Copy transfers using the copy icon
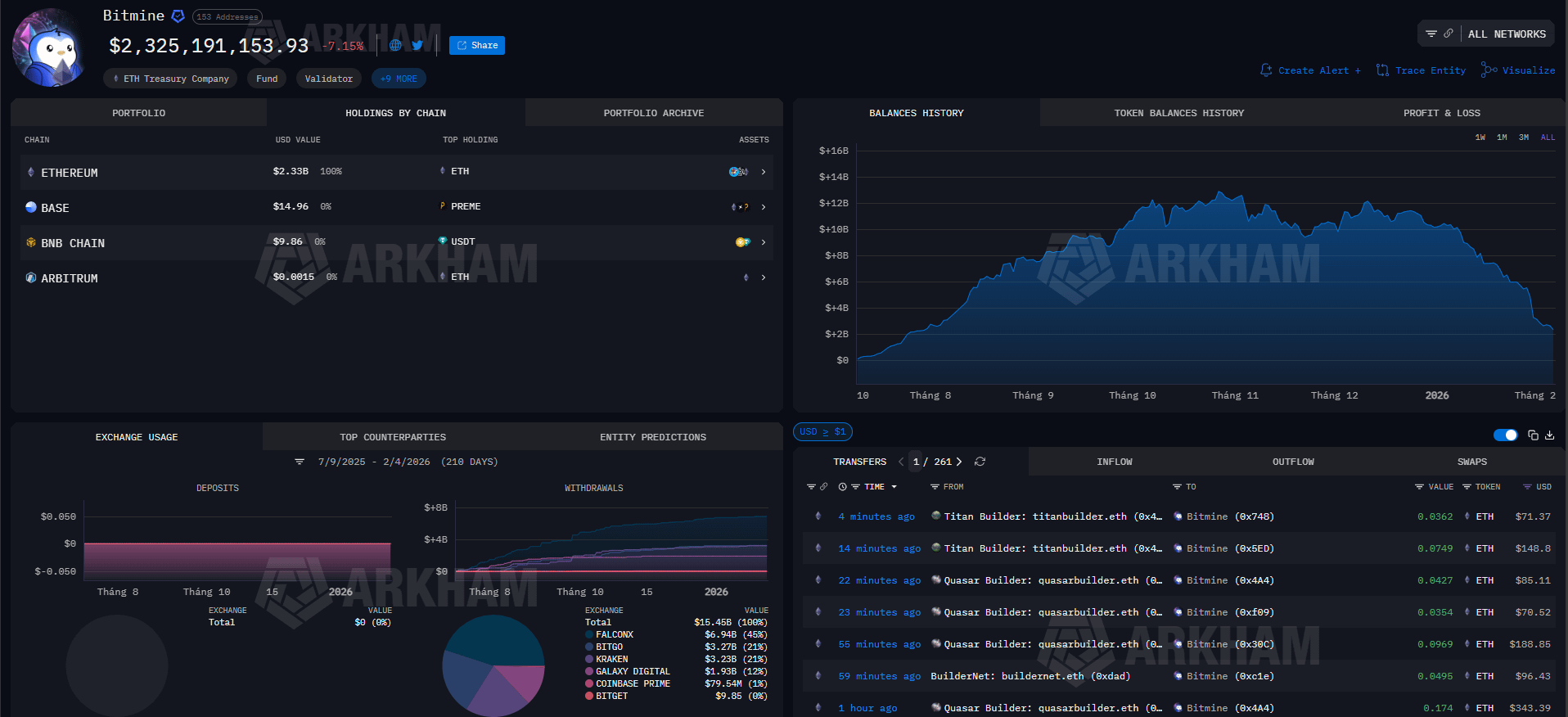Viewport: 1568px width, 717px height. pyautogui.click(x=1533, y=435)
